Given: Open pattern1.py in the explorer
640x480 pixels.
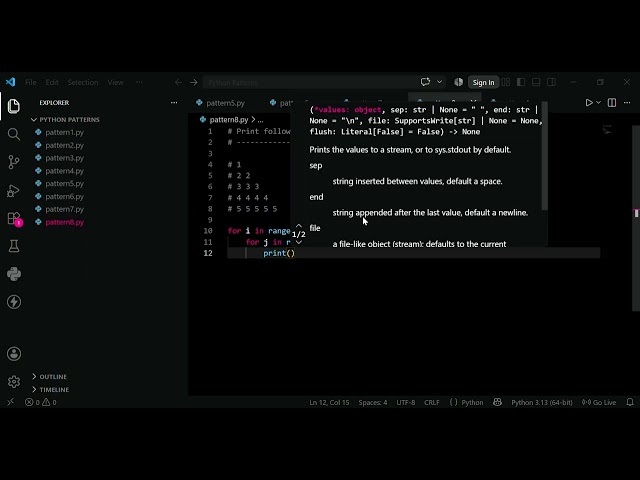Looking at the screenshot, I should [x=64, y=132].
